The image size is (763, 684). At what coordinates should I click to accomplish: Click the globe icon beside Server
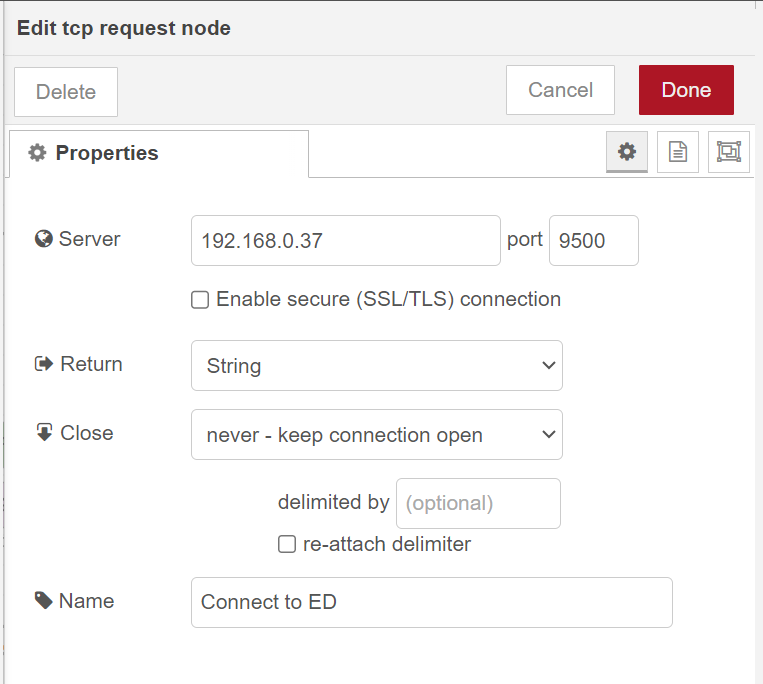click(x=43, y=239)
